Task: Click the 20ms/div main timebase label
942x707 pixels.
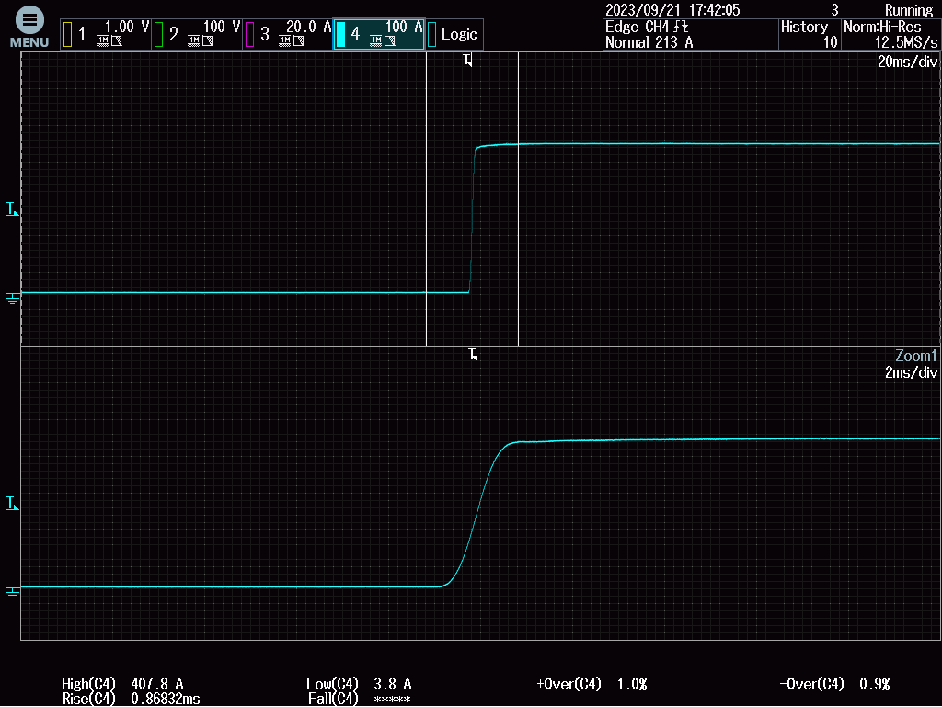Action: coord(907,62)
